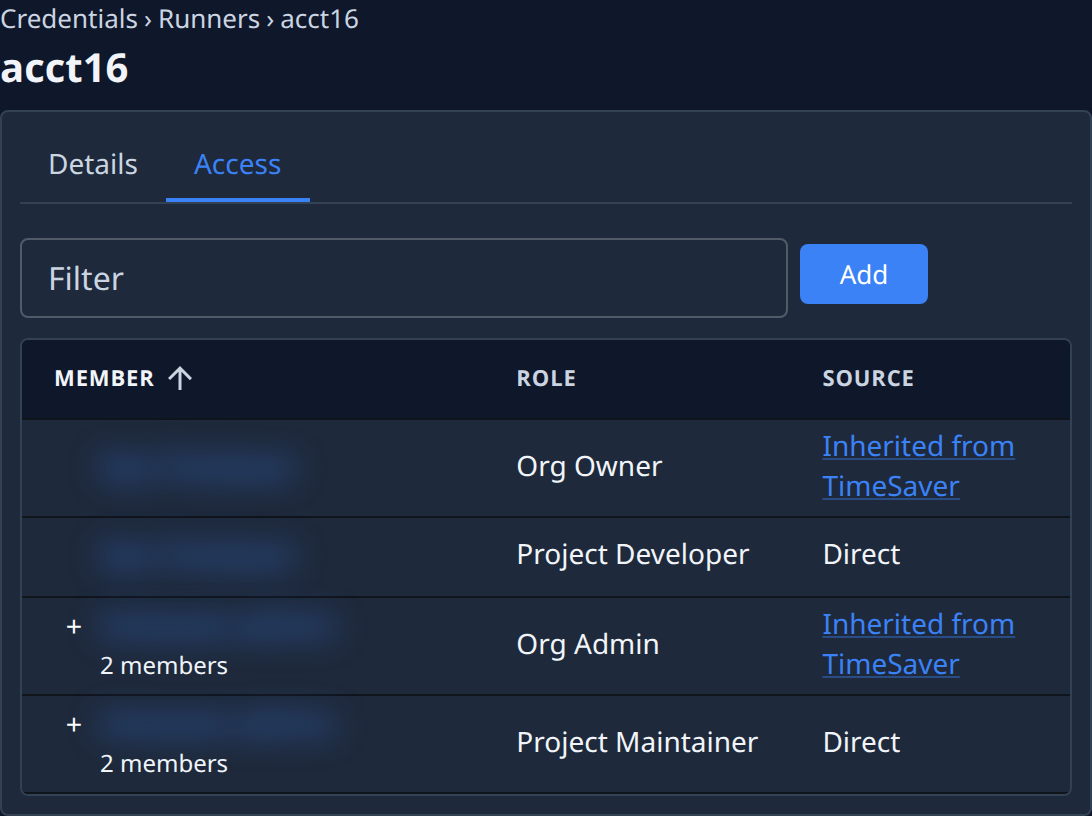The width and height of the screenshot is (1092, 816).
Task: Open Inherited from TimeSaver link in Org Owner row
Action: [x=918, y=466]
